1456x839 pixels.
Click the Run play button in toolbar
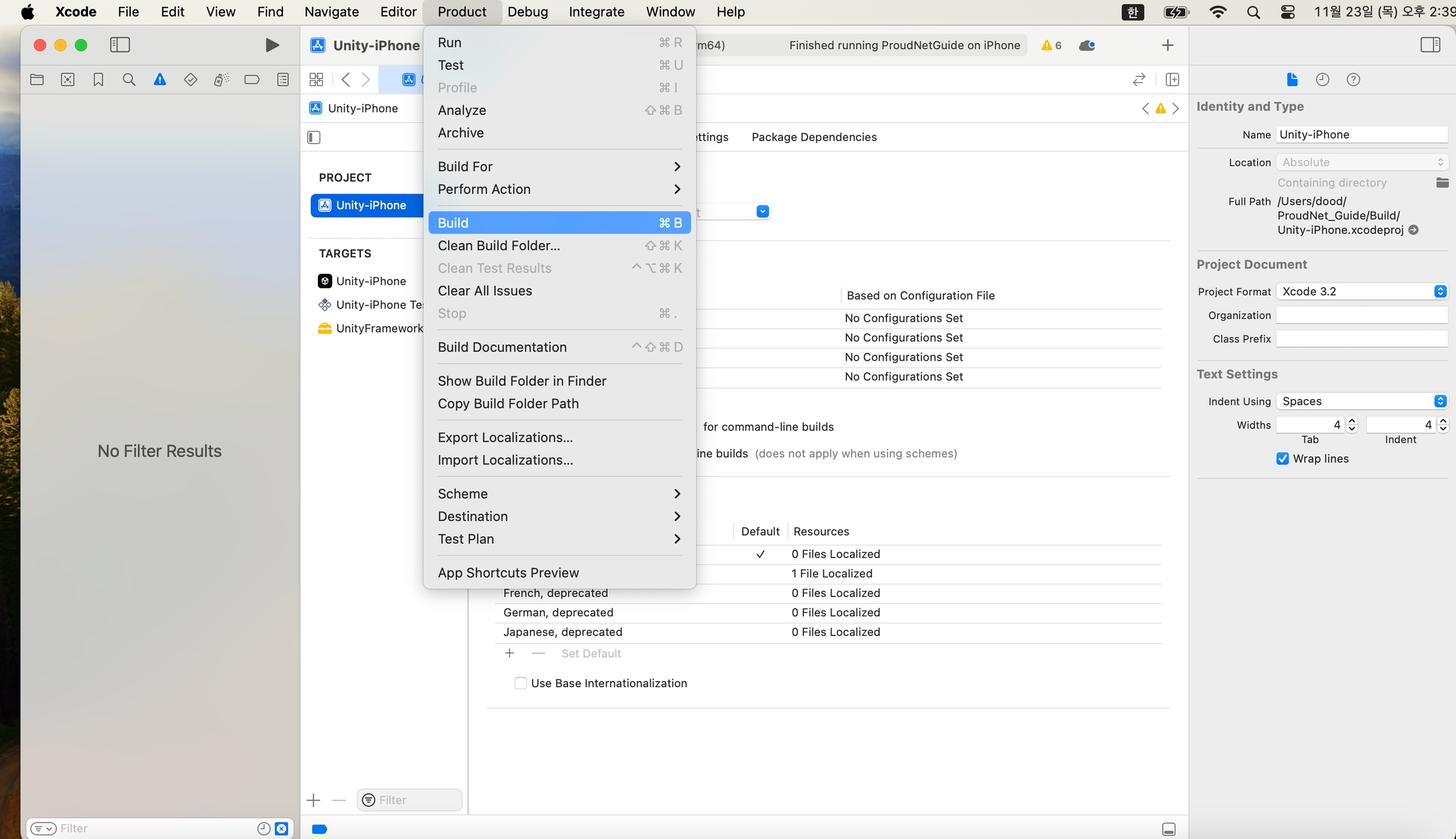click(x=272, y=45)
